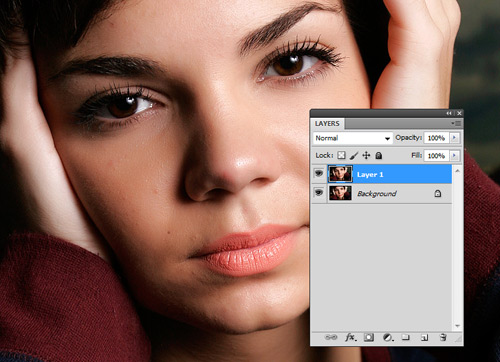Lock all layer attributes
The width and height of the screenshot is (500, 362).
[379, 155]
